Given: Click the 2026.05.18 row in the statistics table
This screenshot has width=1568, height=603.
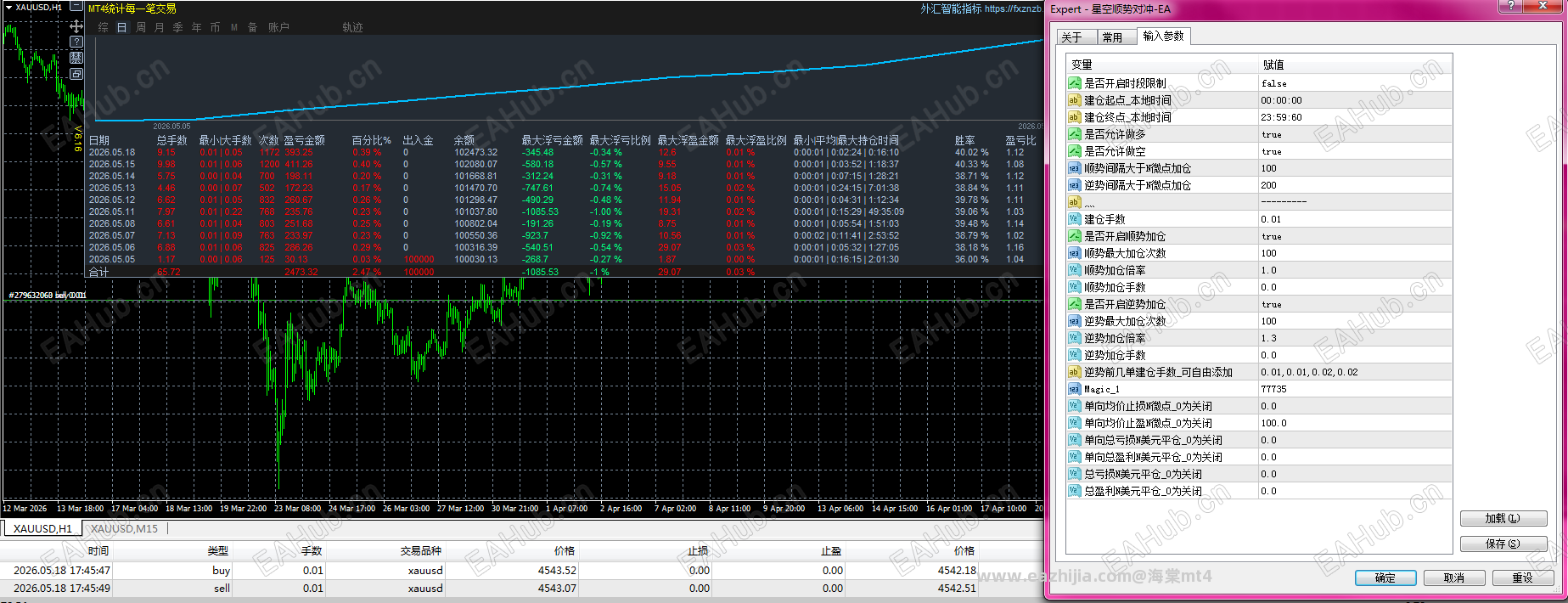Looking at the screenshot, I should coord(564,153).
